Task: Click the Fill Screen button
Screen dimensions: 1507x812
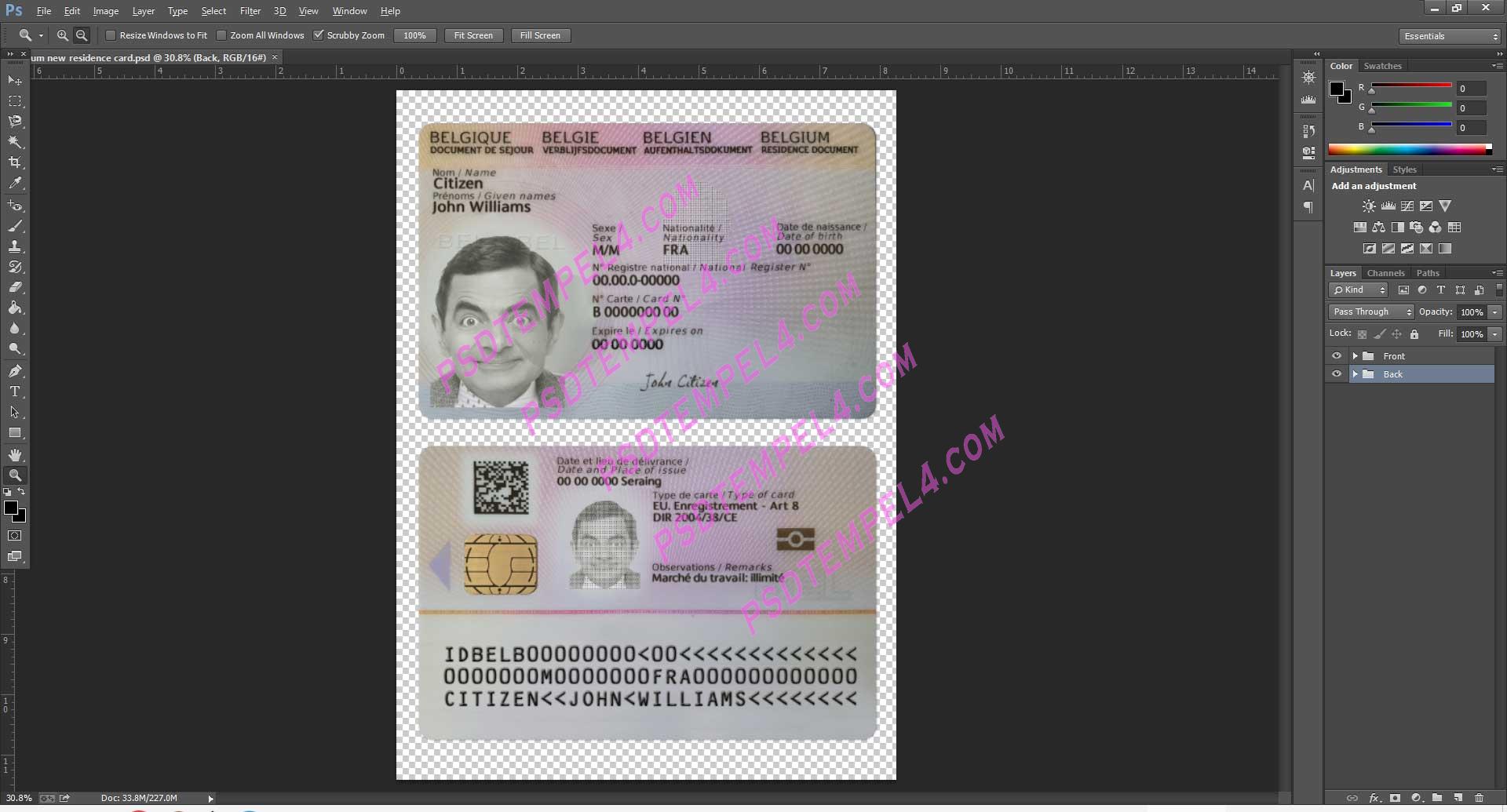Action: pos(540,35)
